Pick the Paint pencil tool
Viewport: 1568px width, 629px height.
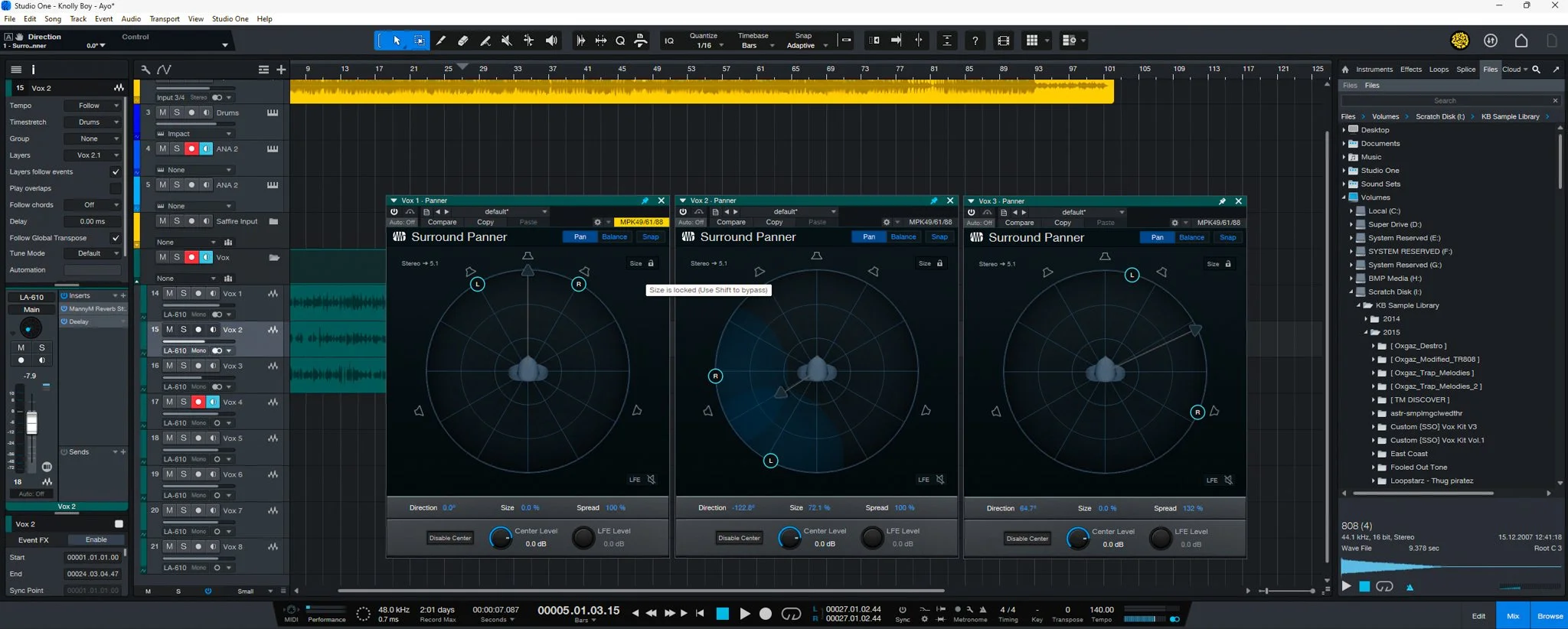pos(485,41)
